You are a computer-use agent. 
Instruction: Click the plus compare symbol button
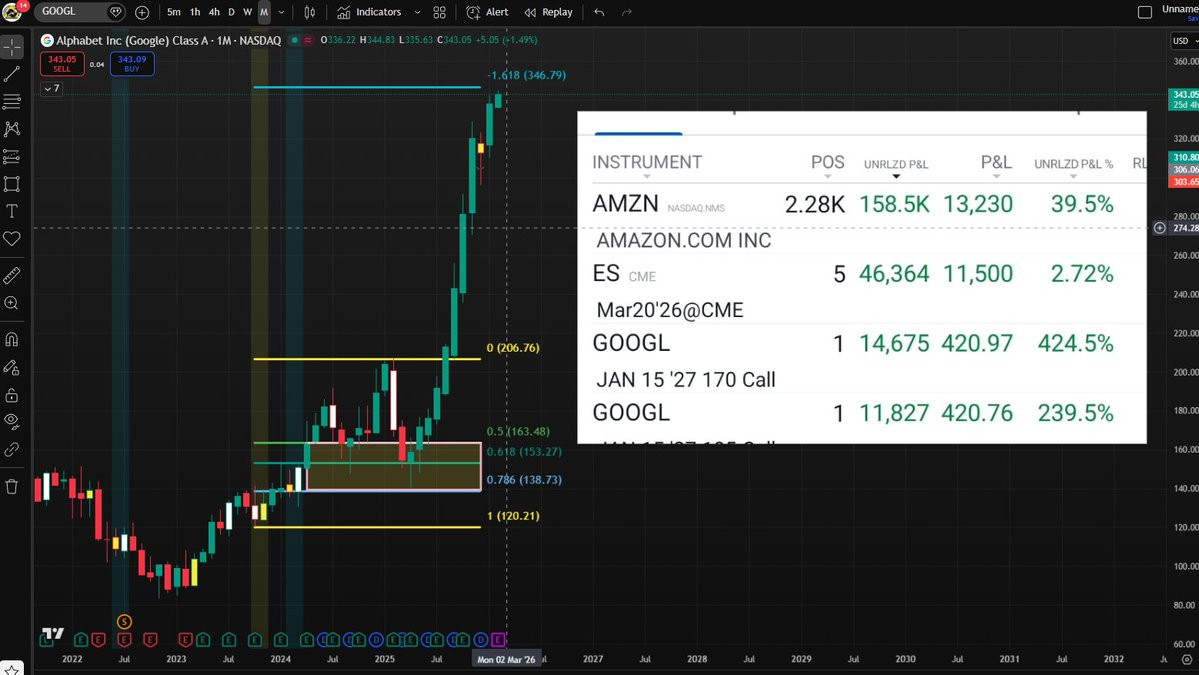pyautogui.click(x=142, y=12)
